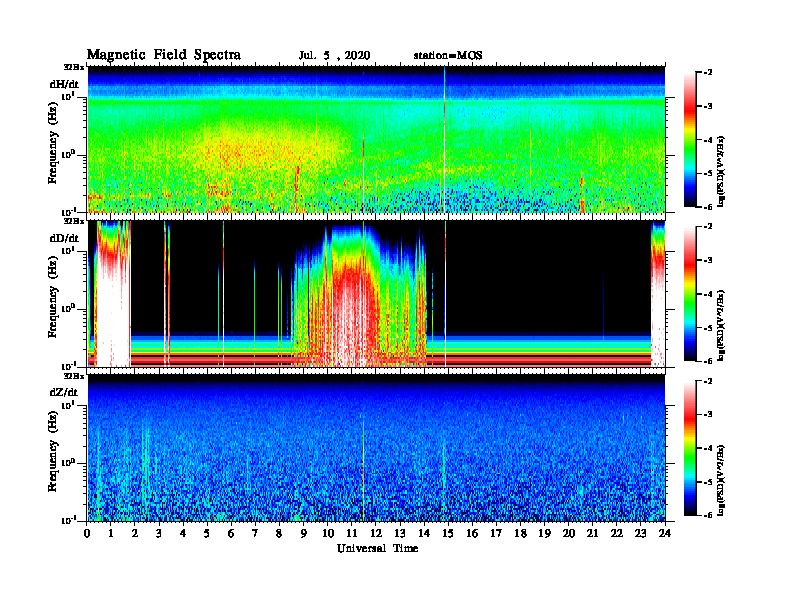Click the "Universal Time" axis title
This screenshot has height=612, width=792.
coord(377,548)
